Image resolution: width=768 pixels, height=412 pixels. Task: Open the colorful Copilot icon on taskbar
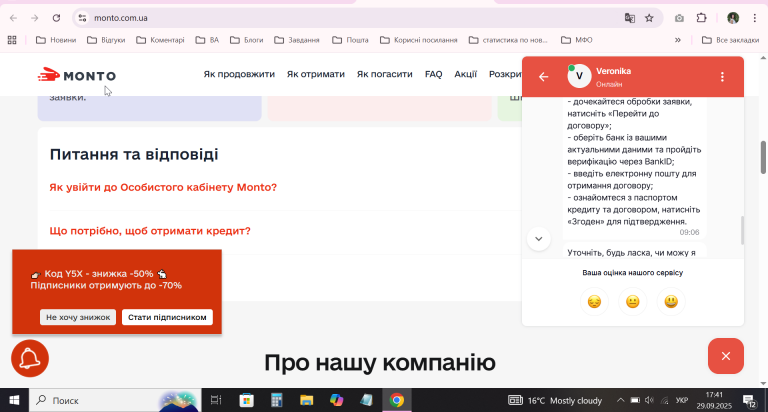tap(336, 400)
